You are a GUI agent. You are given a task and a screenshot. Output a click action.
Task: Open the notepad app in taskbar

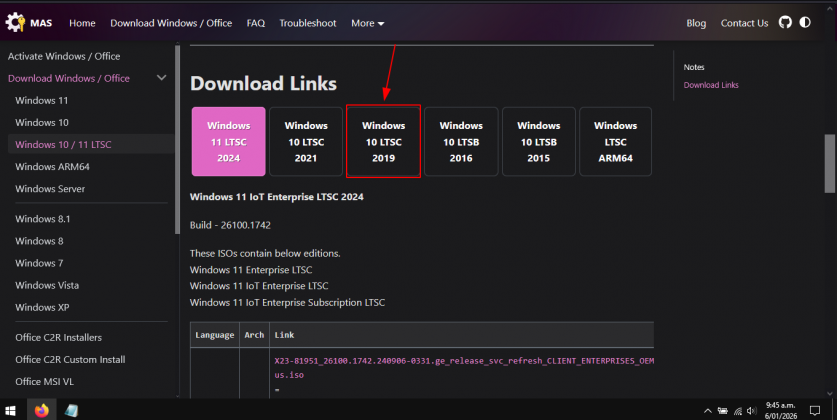71,410
